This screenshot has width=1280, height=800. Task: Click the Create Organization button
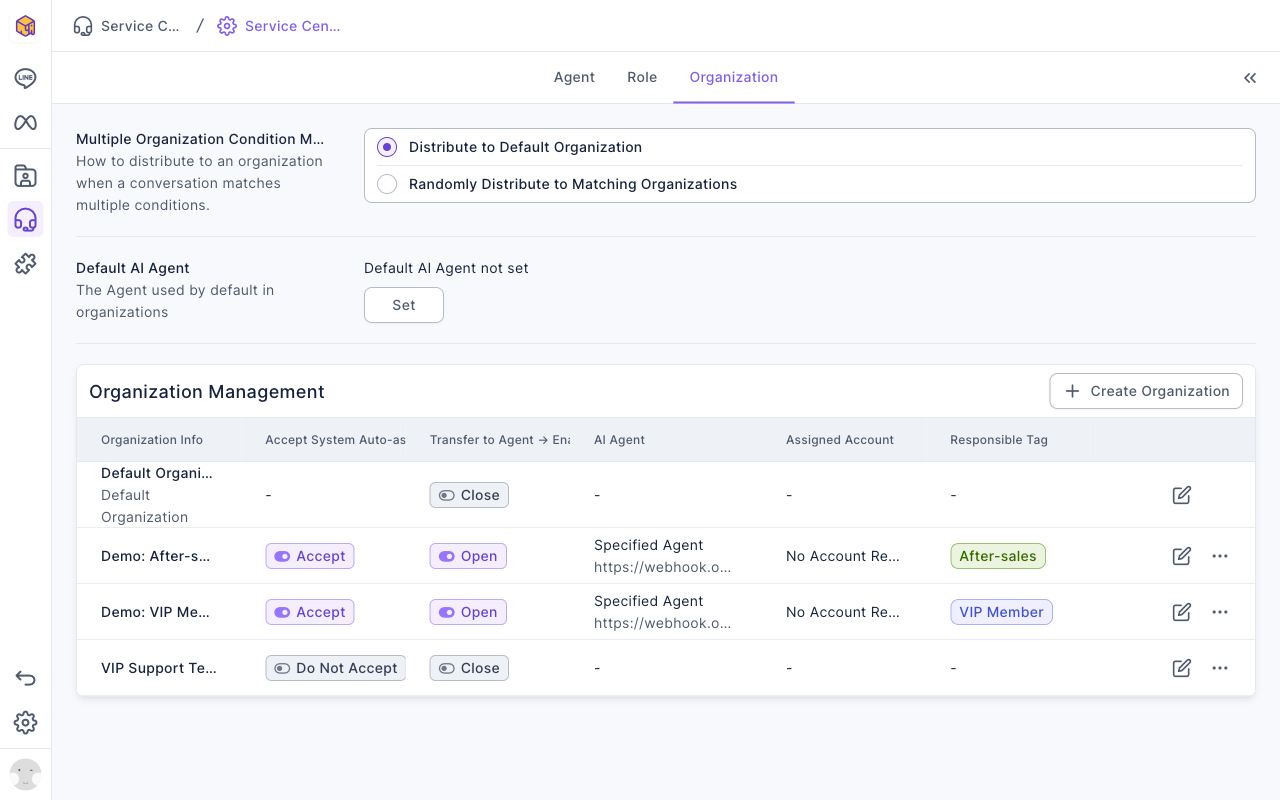coord(1146,391)
